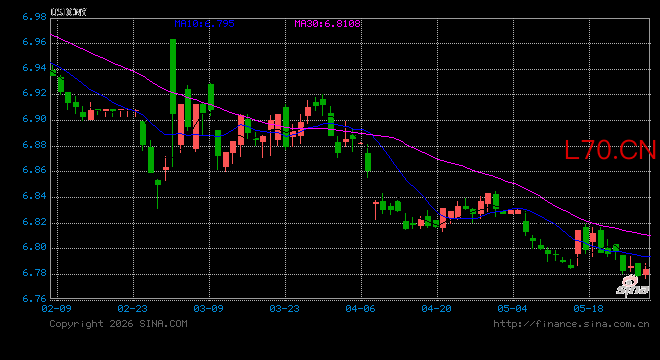
Task: Select the 6.90 price axis label
Action: click(34, 119)
